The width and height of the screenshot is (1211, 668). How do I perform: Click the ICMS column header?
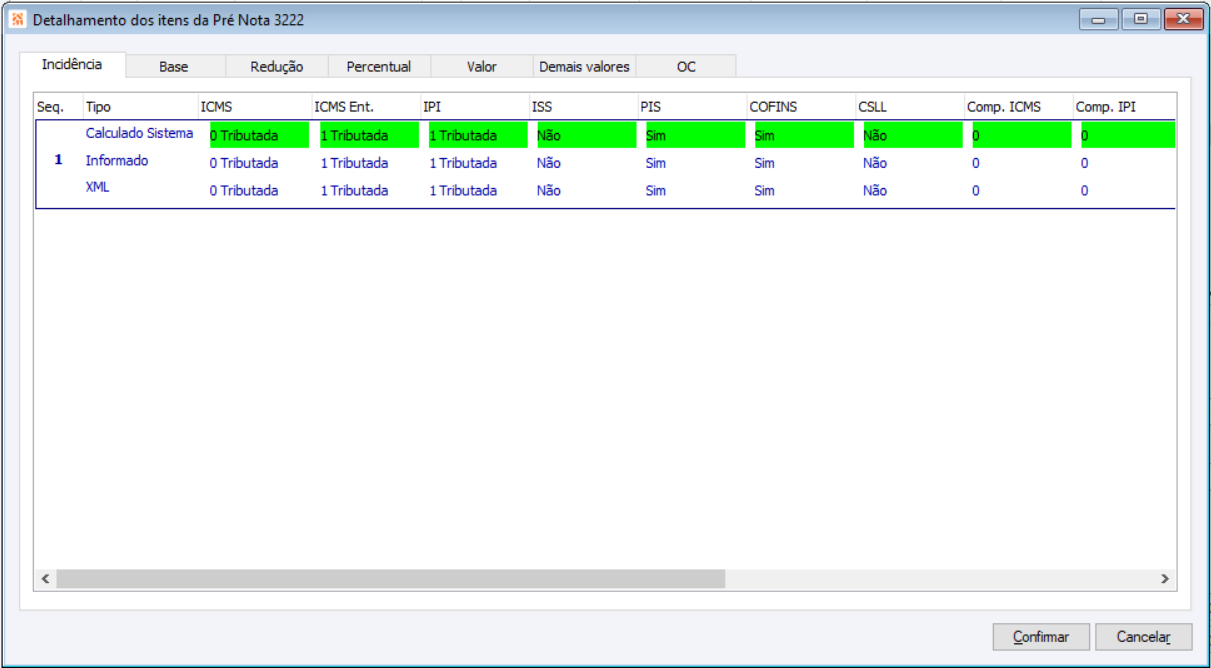pos(254,107)
